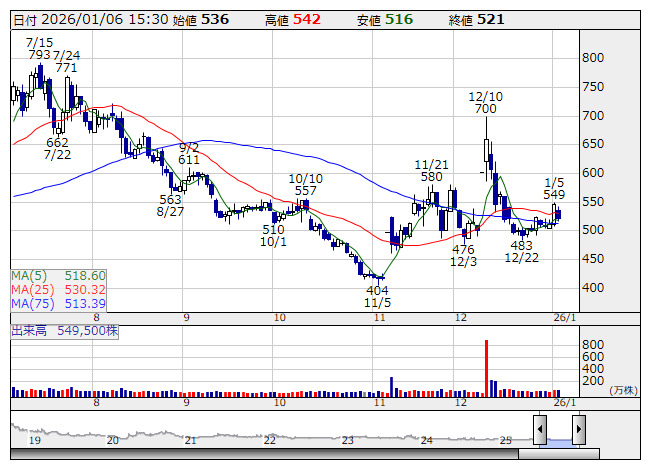Select year 24 in the navigator timeline
653x470 pixels.
pos(426,440)
